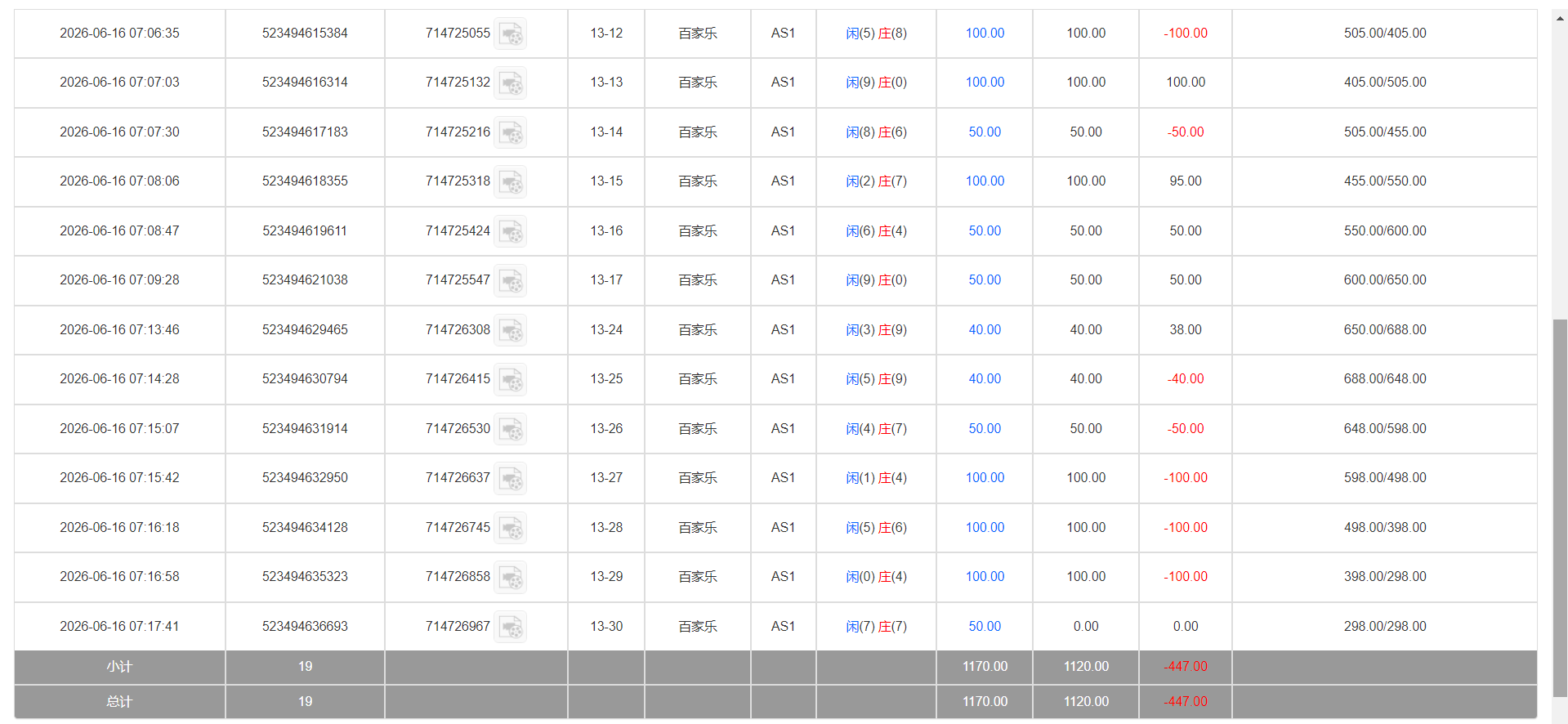
Task: Click result 闲(9) 庄(0) in row 13-13
Action: tap(876, 83)
